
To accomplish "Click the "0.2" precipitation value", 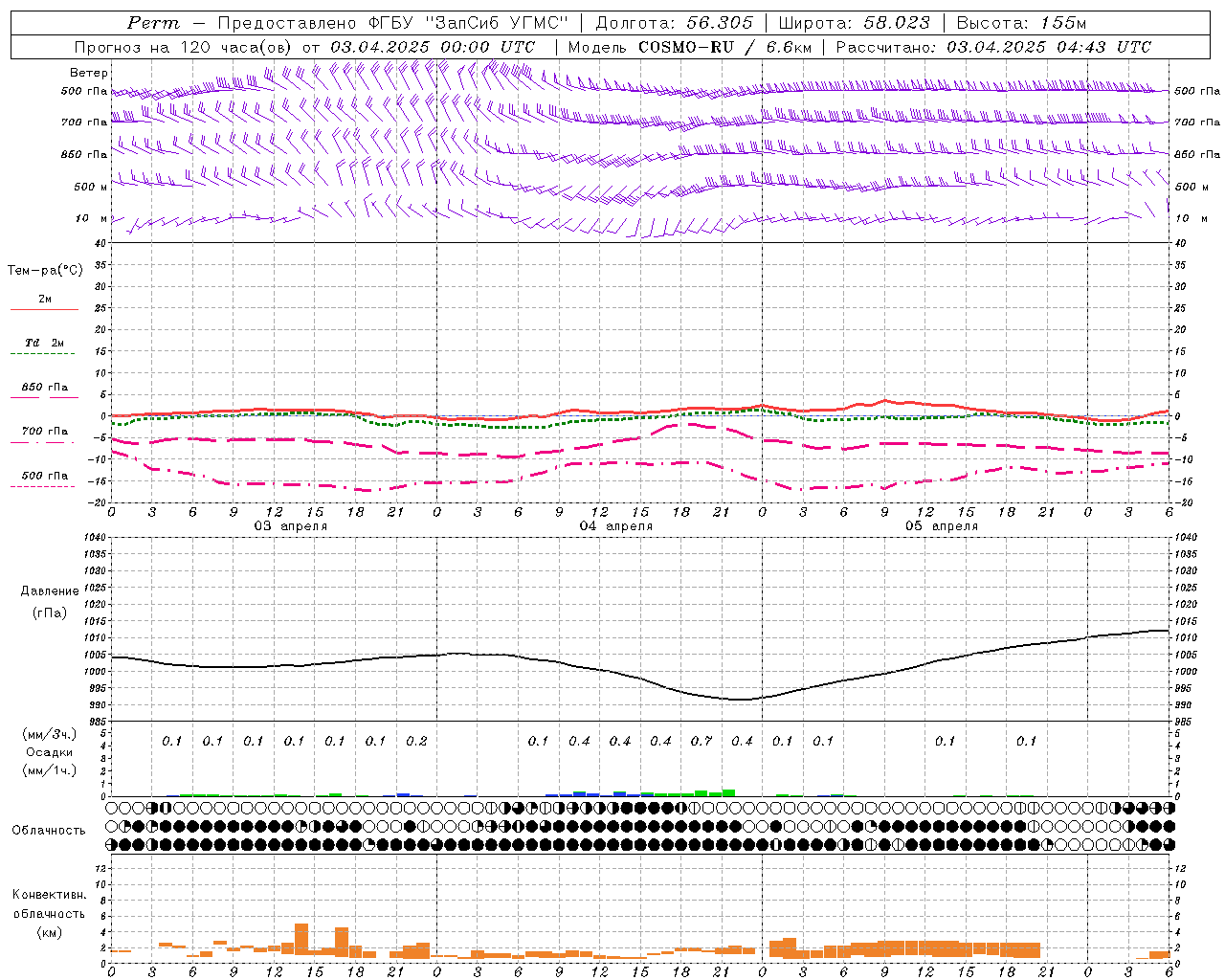I will [x=416, y=742].
